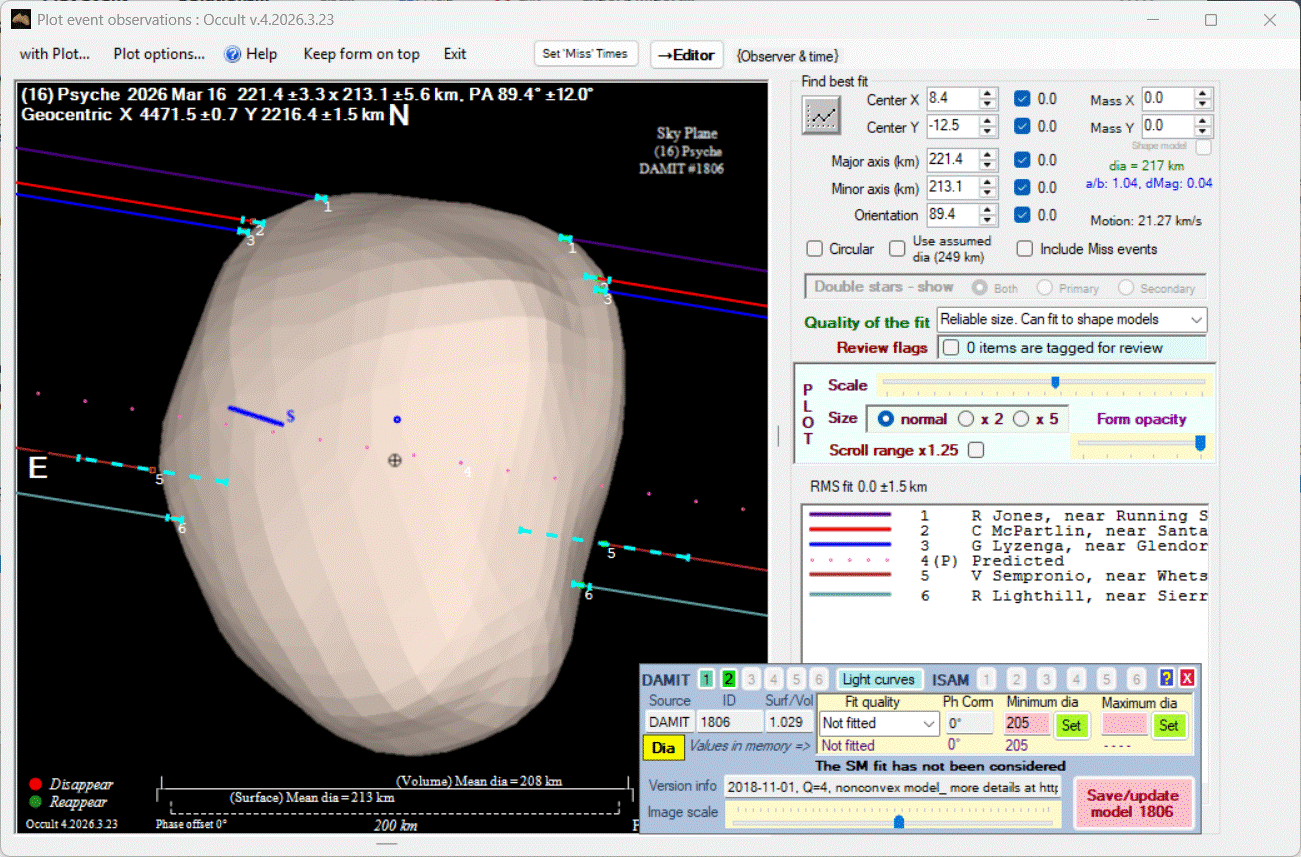Click the yellow Dia button
Viewport: 1301px width, 857px height.
663,747
